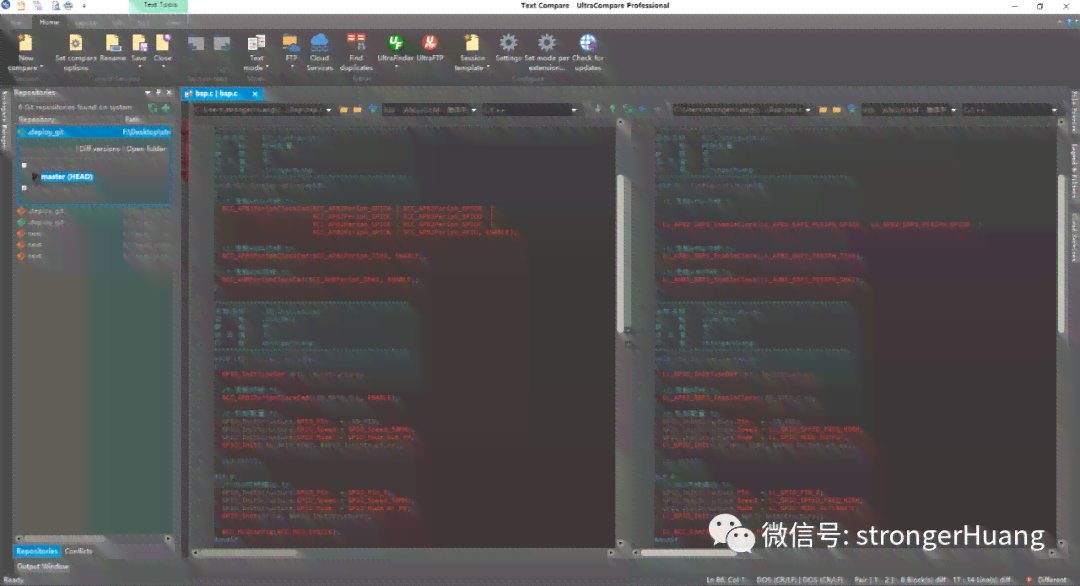
Task: Click the Open folder link
Action: [146, 149]
